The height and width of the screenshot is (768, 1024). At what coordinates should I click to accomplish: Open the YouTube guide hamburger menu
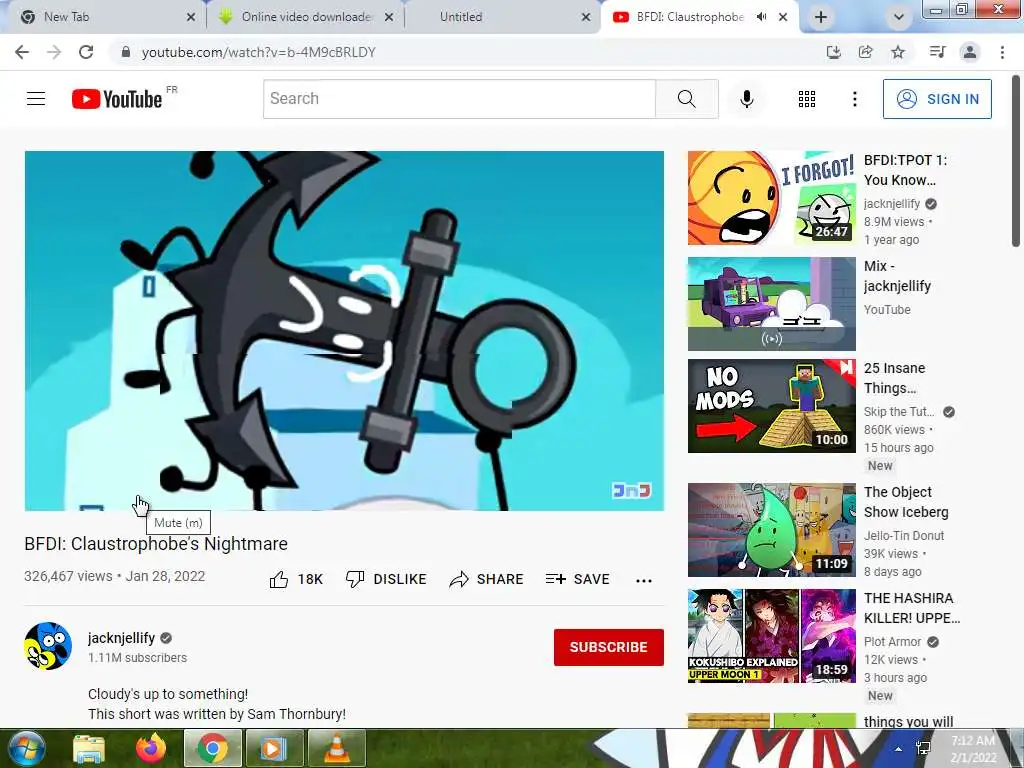[x=36, y=99]
